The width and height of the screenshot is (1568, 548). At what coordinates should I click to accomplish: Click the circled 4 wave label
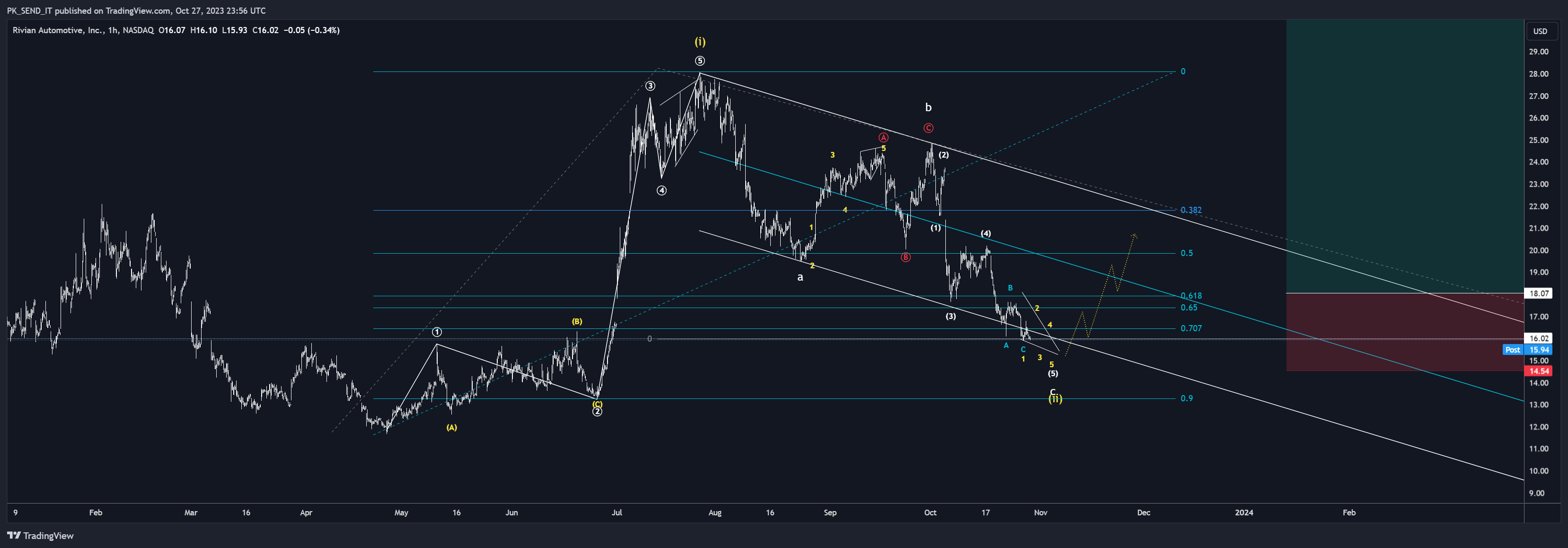click(x=661, y=191)
